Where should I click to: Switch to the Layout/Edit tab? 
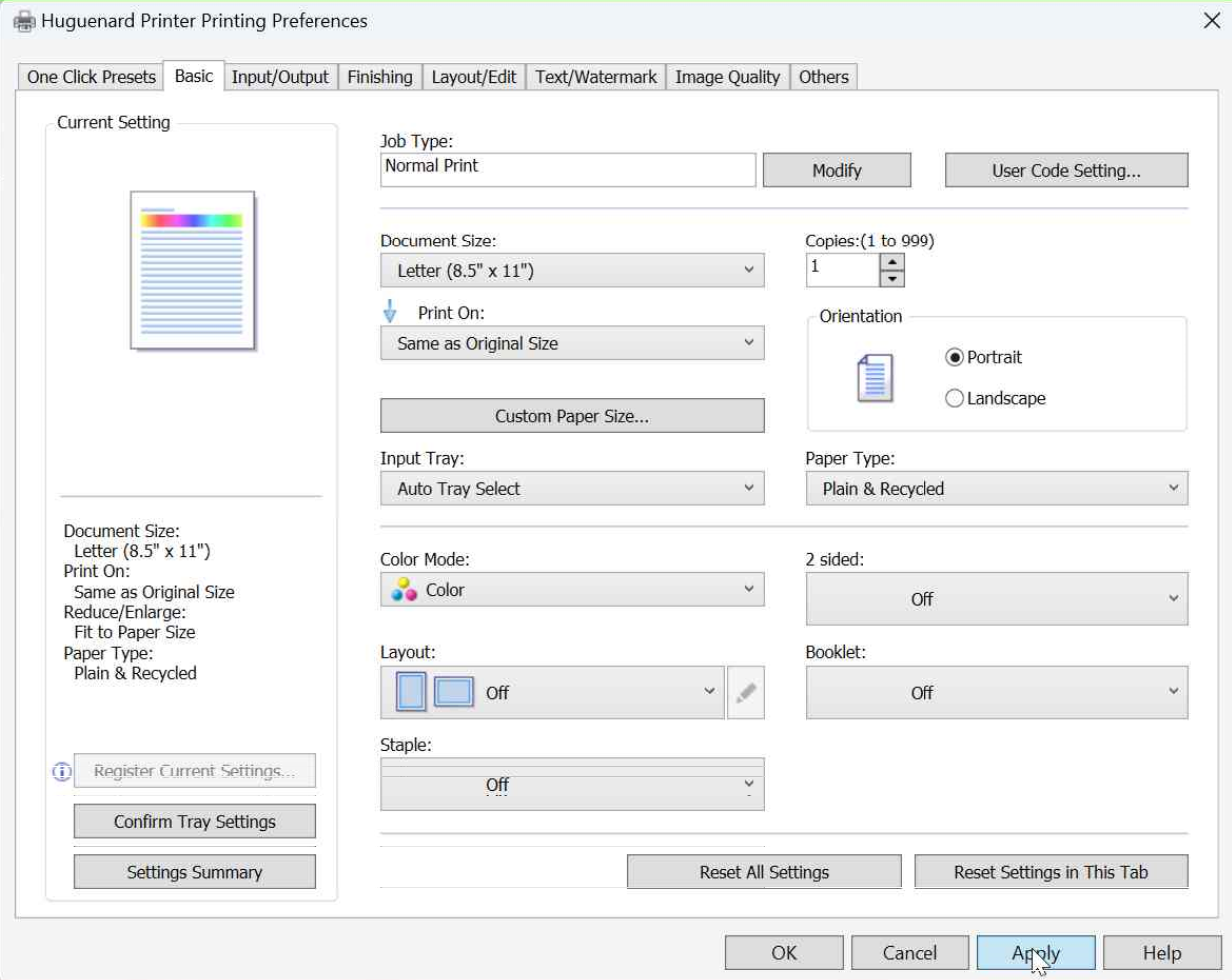click(x=474, y=77)
